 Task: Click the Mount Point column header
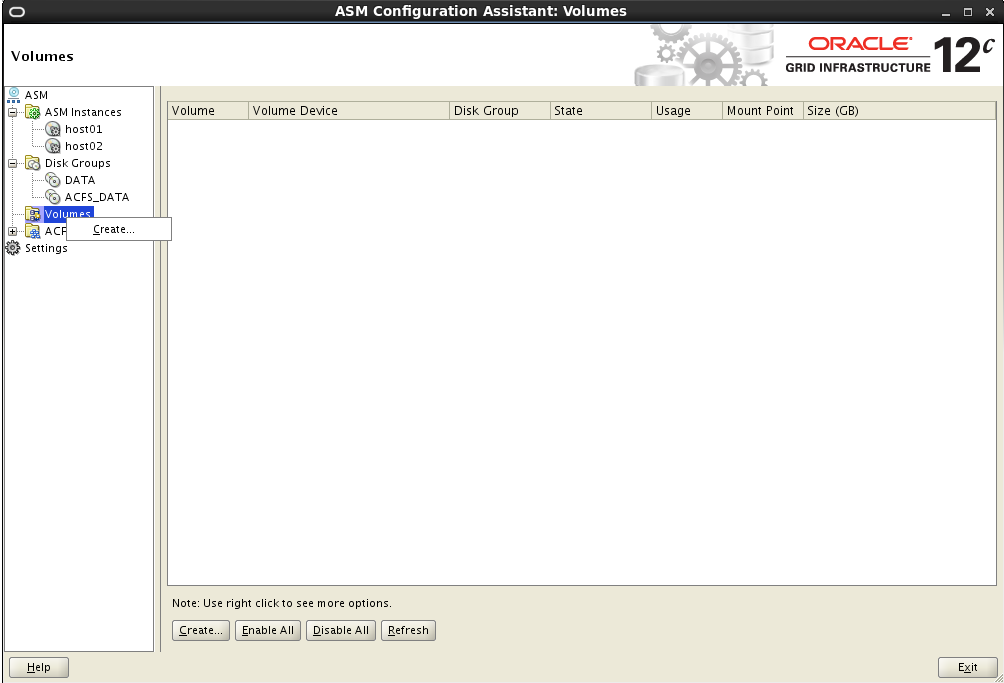click(x=763, y=111)
